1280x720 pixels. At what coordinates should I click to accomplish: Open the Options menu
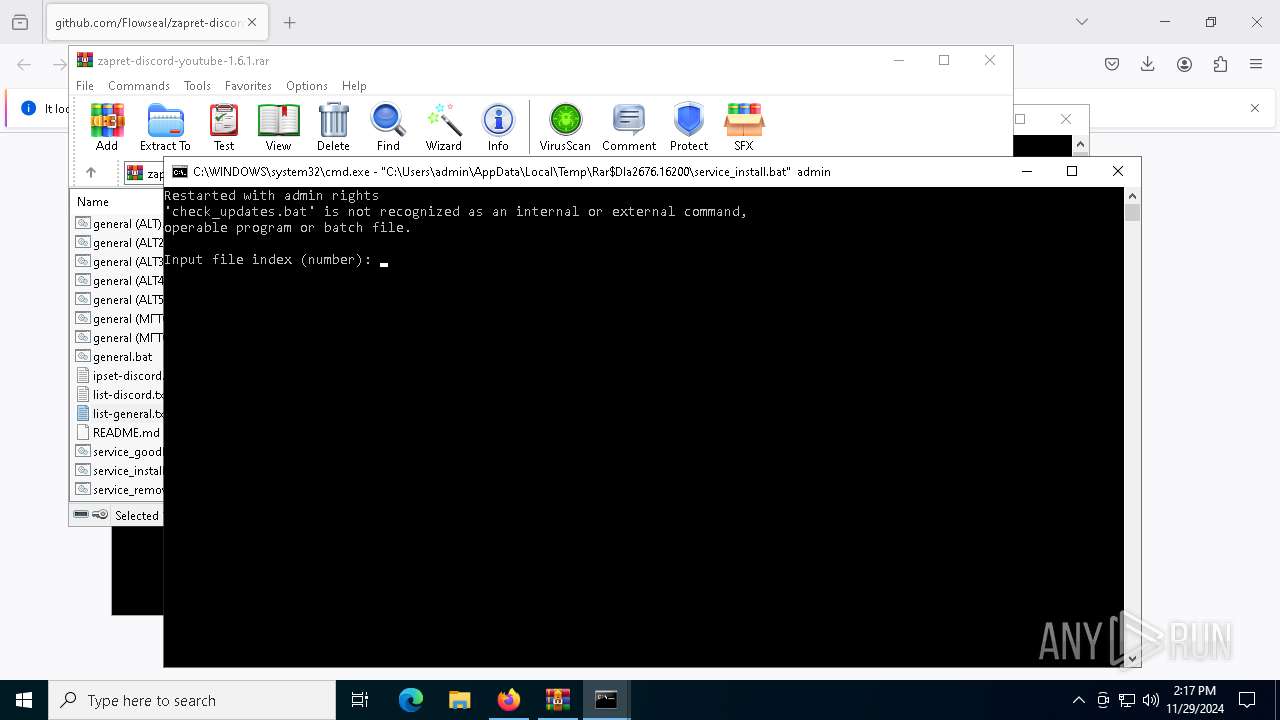pos(307,86)
